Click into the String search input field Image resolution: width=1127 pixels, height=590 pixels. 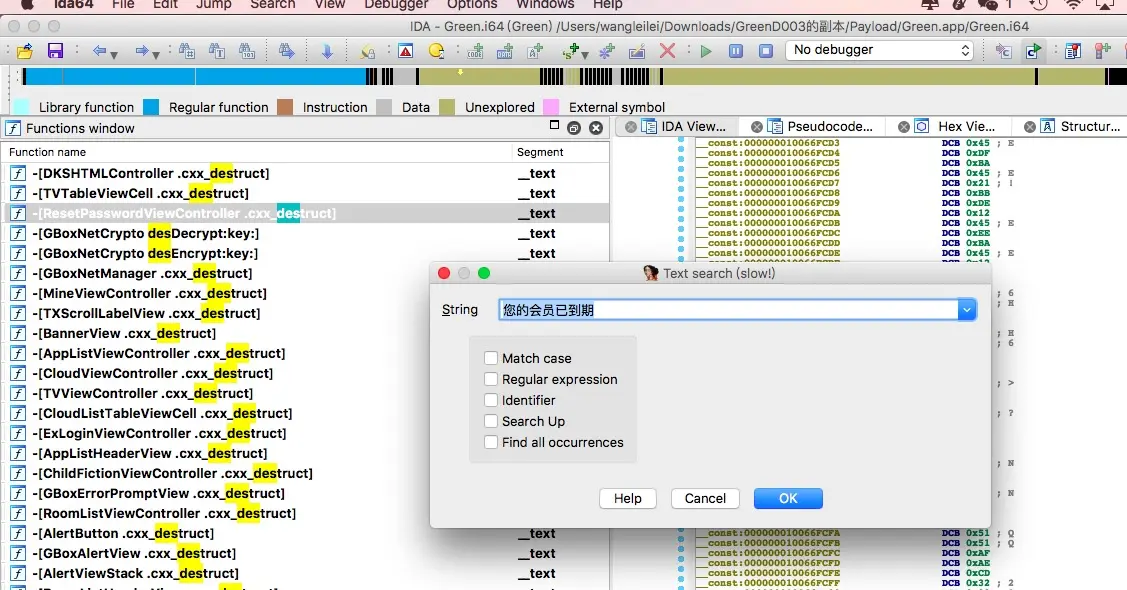click(728, 310)
